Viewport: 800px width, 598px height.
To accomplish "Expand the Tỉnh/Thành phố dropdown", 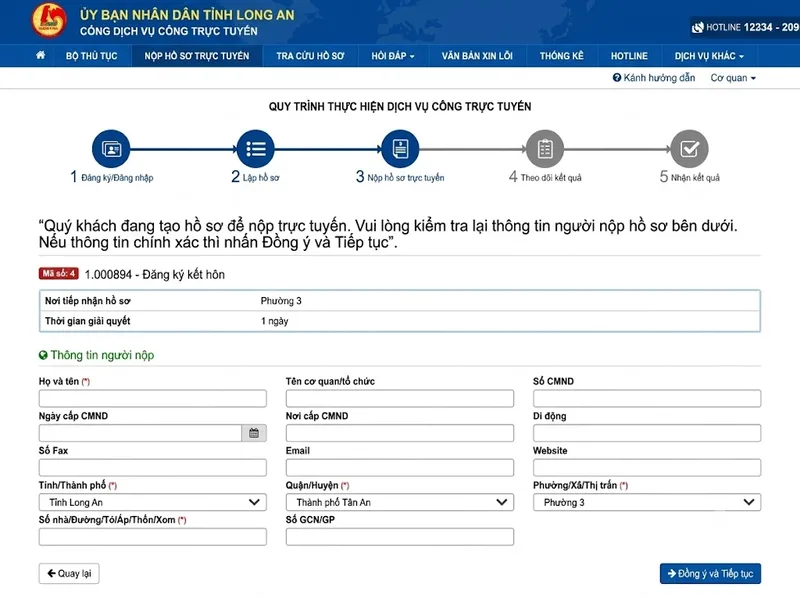I will [x=153, y=502].
